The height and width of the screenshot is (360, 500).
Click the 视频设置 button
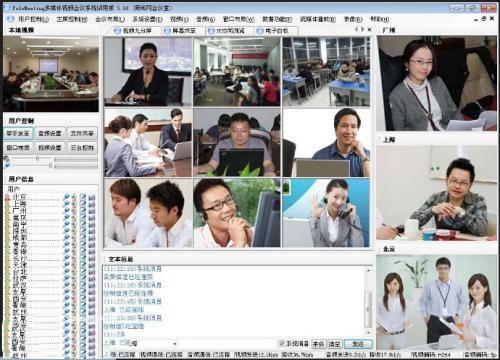50,147
